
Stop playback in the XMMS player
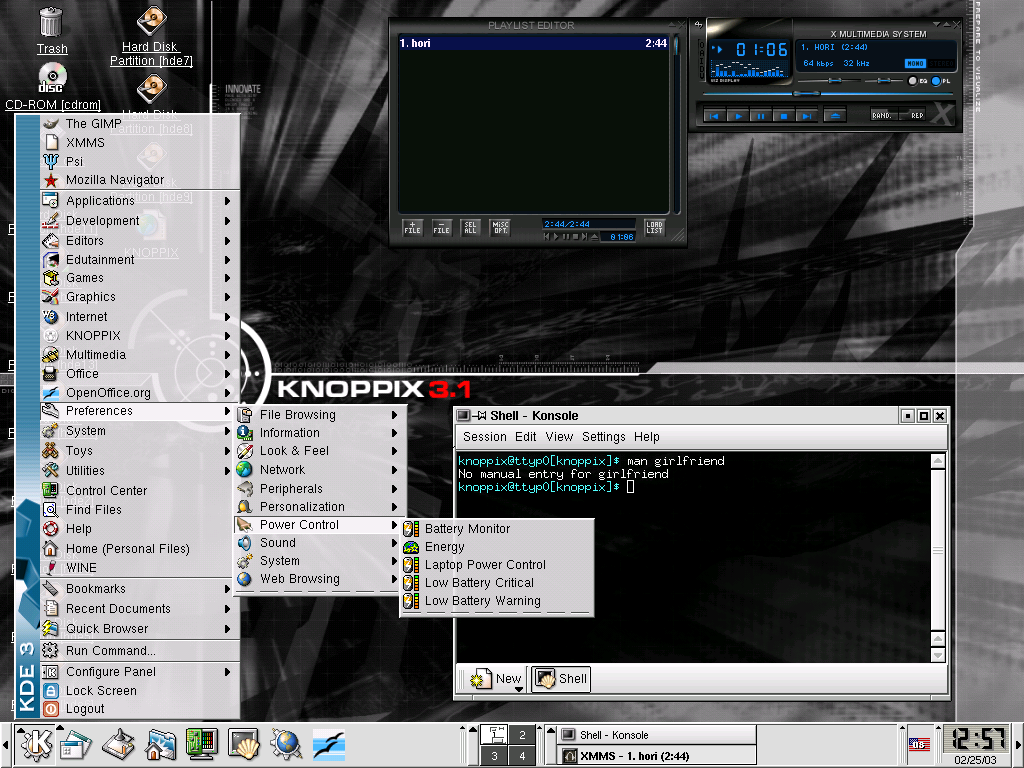(784, 116)
